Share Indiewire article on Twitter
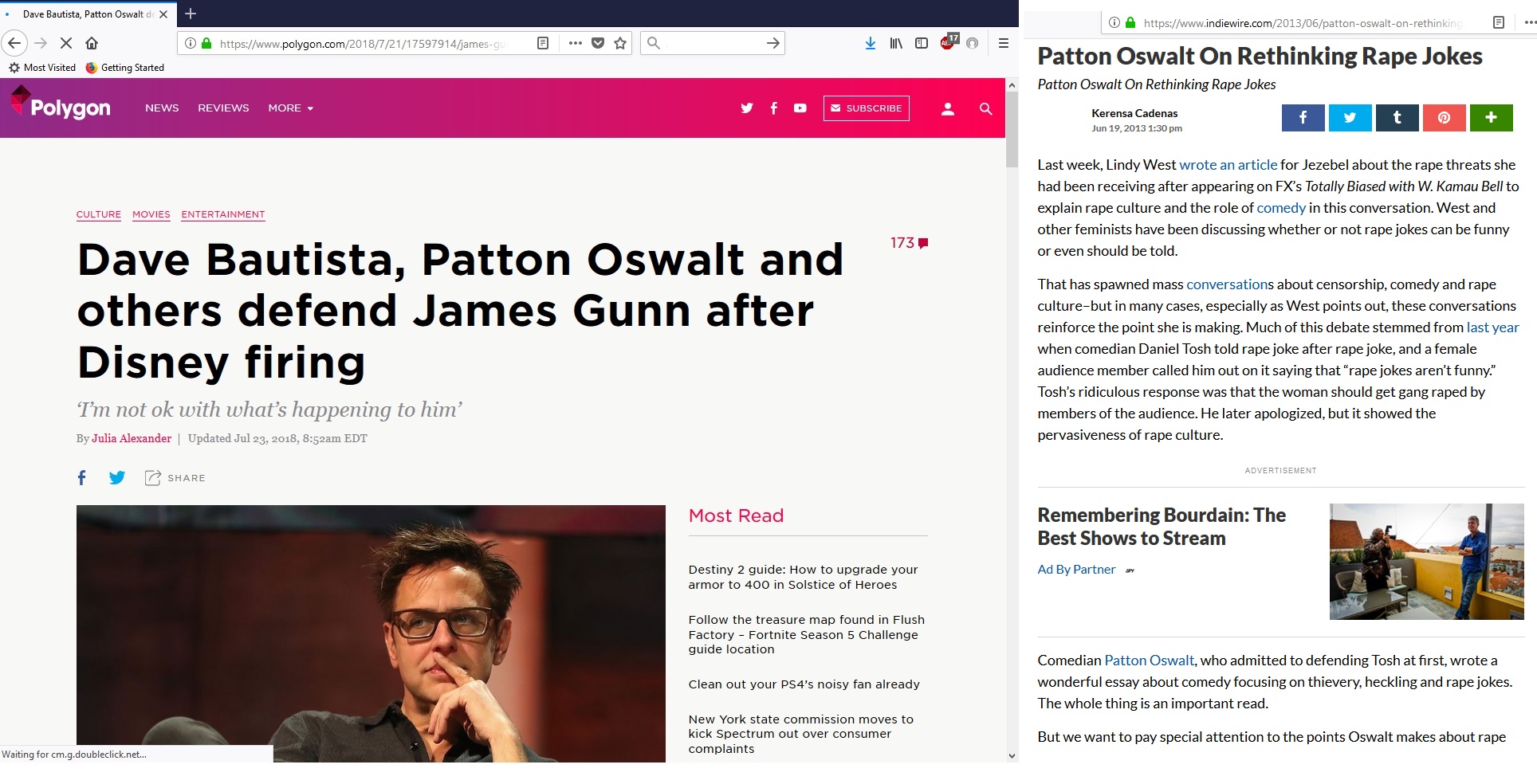Image resolution: width=1537 pixels, height=784 pixels. [x=1350, y=118]
